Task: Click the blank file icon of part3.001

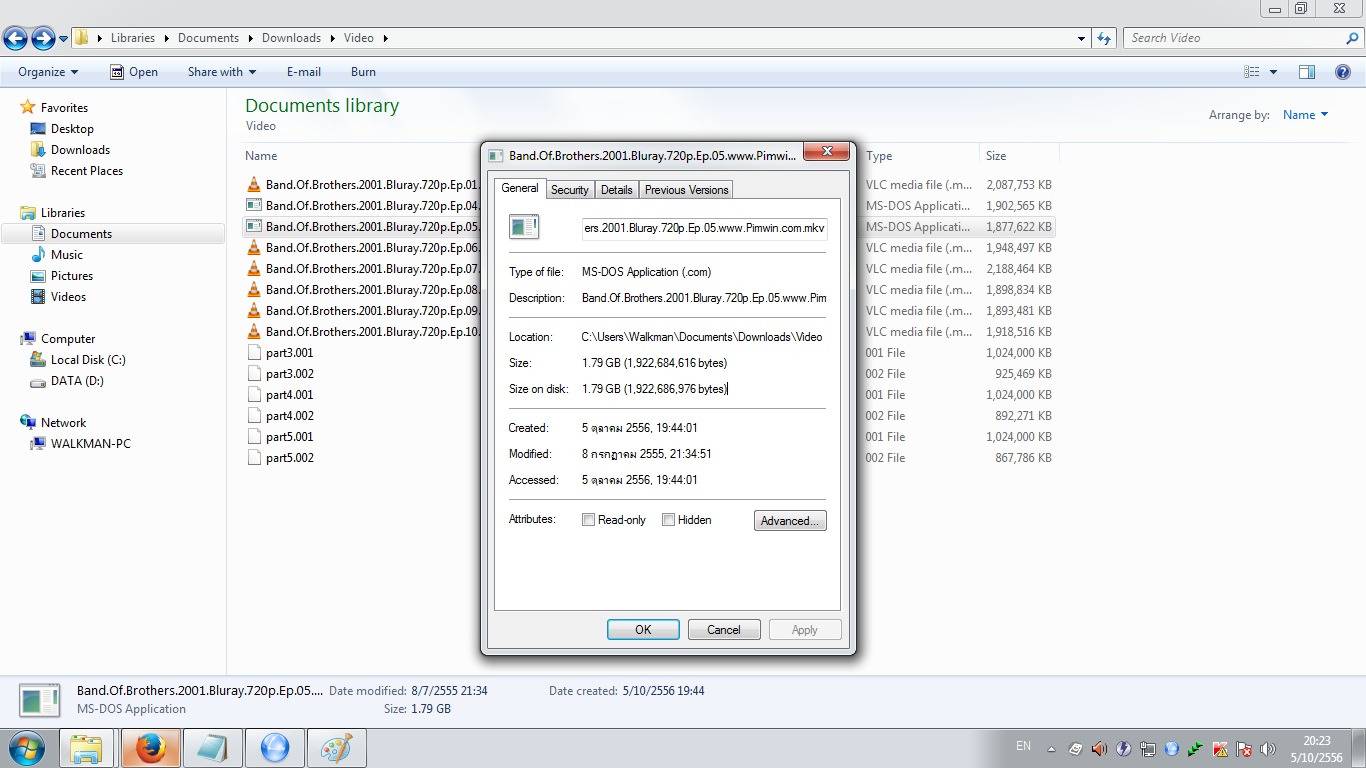Action: tap(254, 353)
